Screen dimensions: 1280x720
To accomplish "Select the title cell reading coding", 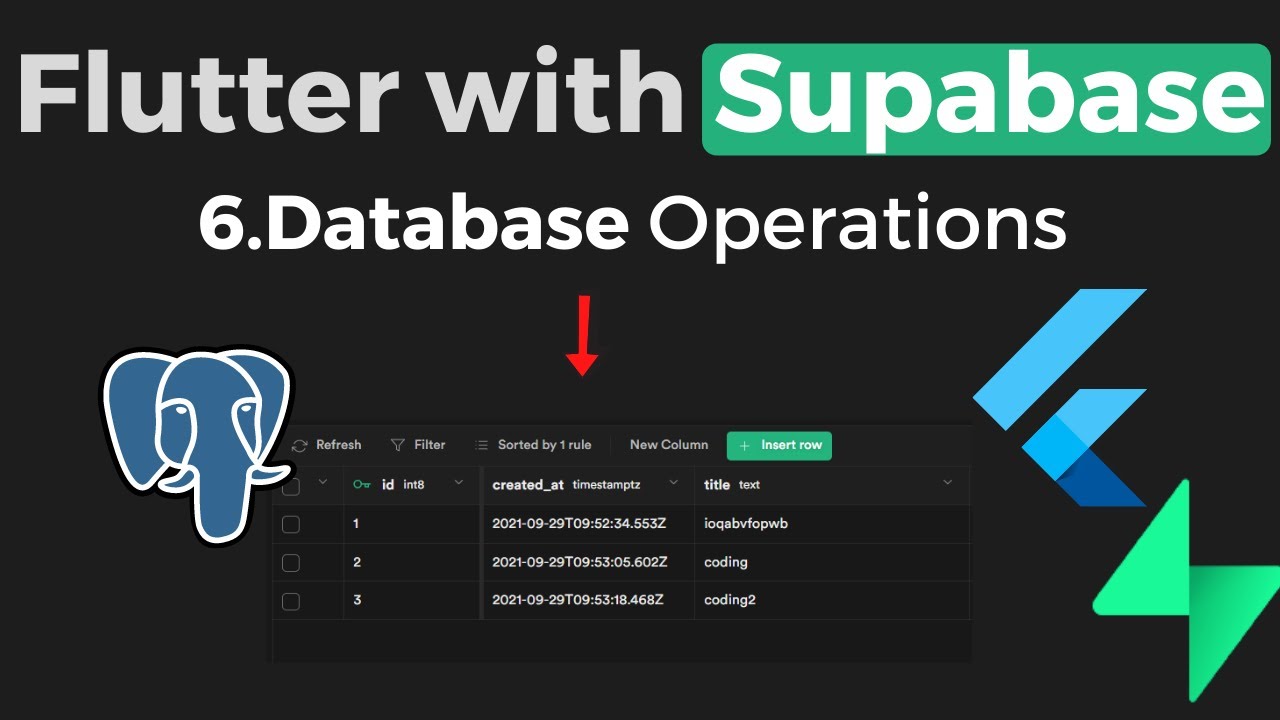I will pos(832,562).
